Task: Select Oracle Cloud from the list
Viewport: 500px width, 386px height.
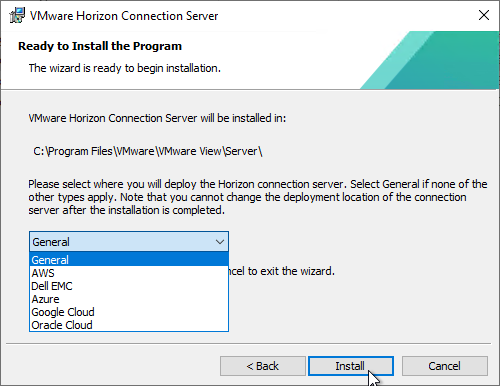Action: 129,325
